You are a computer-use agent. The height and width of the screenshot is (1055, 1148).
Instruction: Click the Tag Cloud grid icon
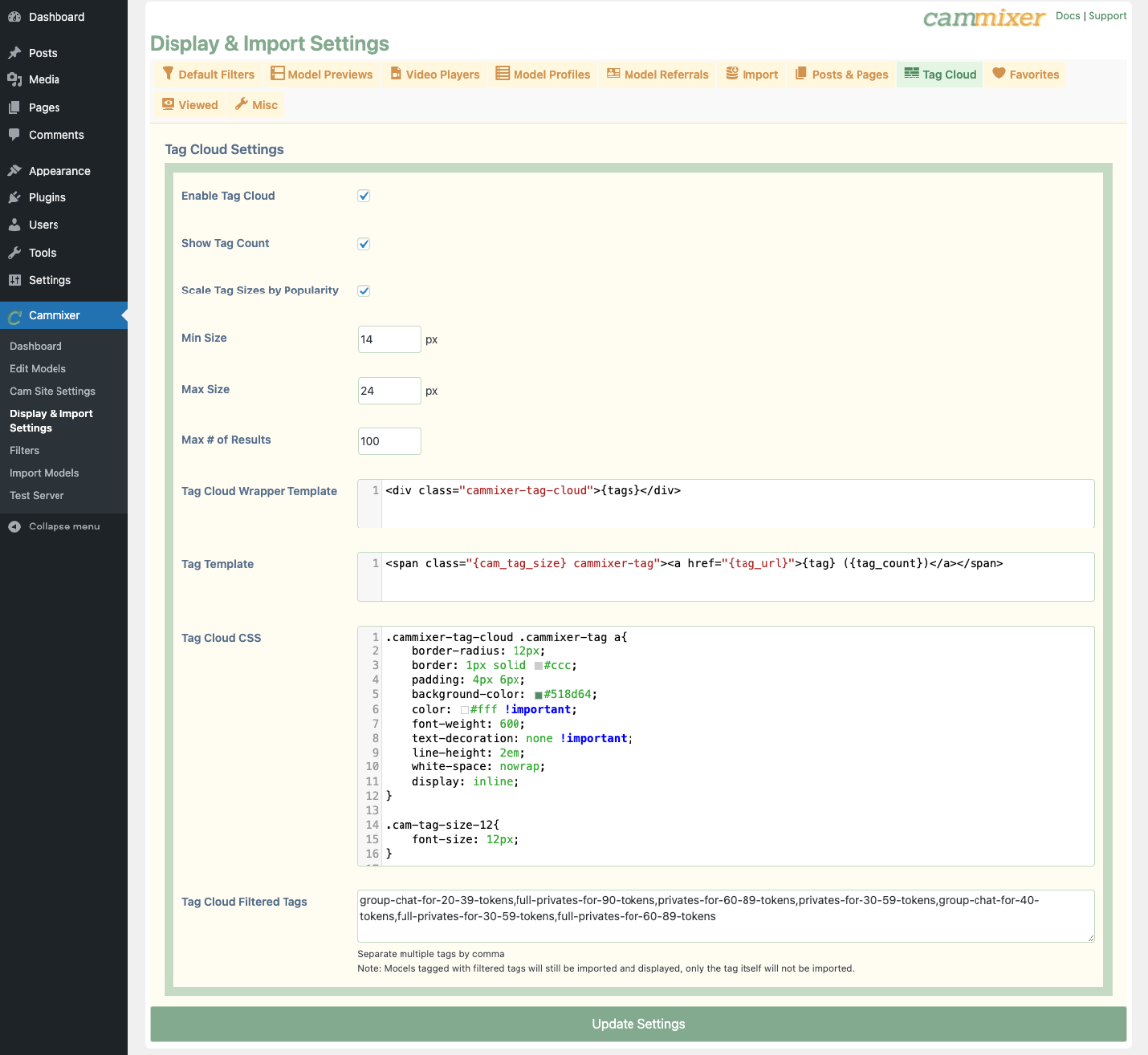point(911,73)
